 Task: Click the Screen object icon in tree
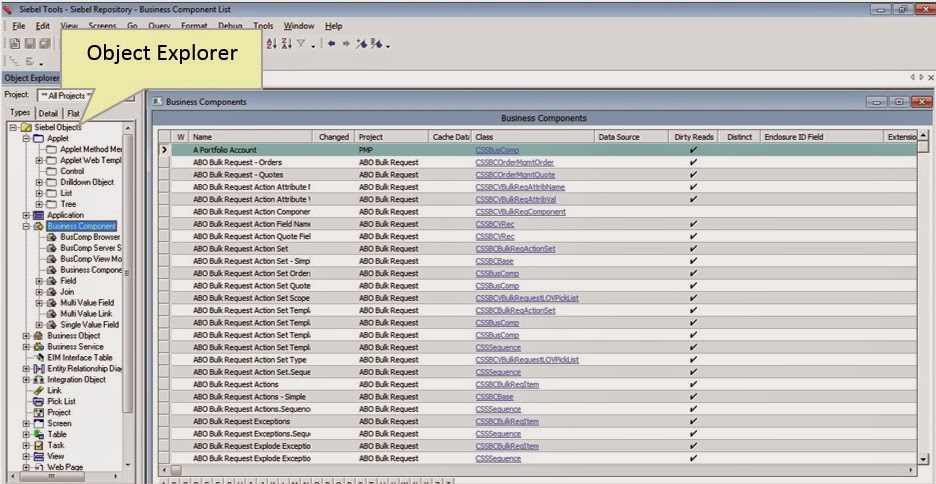[38, 423]
